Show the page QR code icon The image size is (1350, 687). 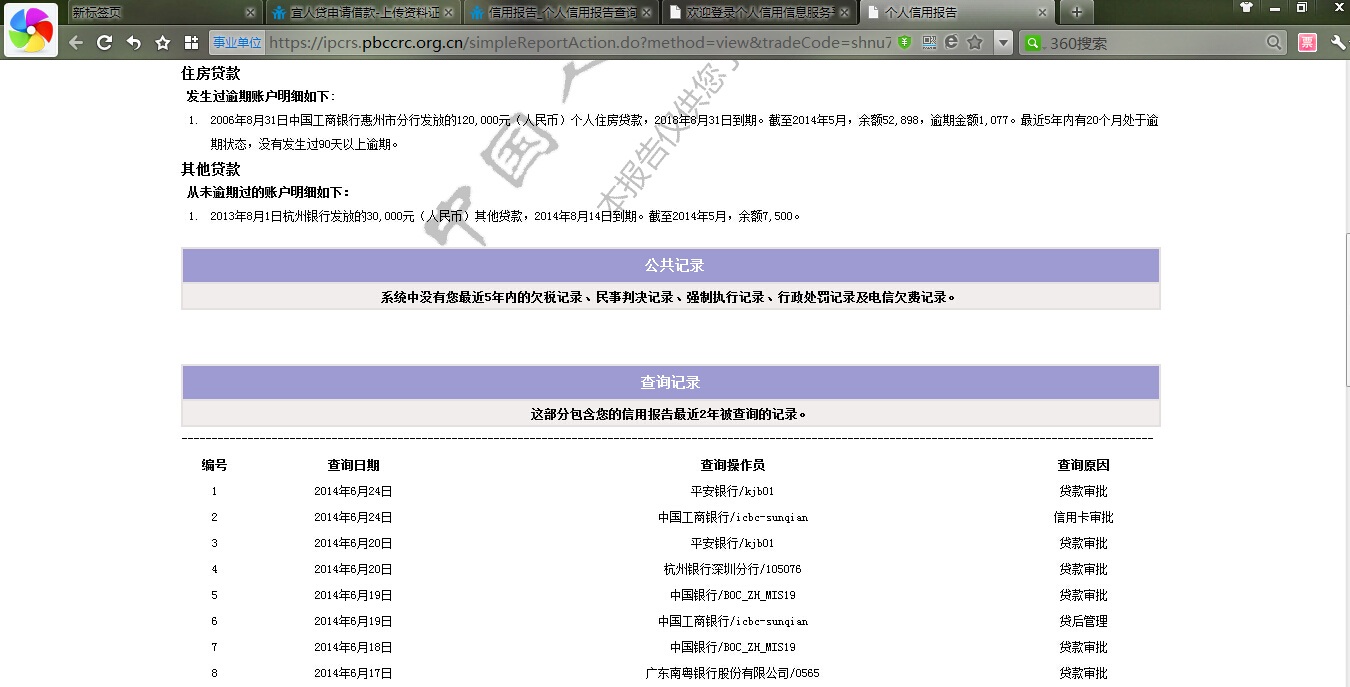[929, 43]
